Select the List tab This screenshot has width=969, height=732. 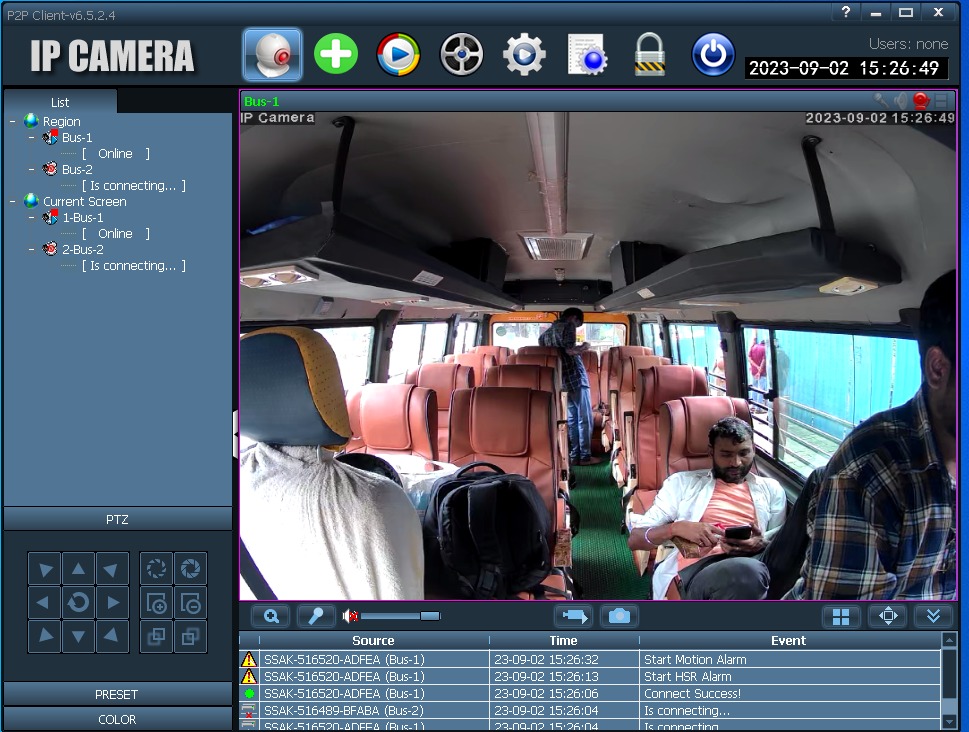tap(60, 102)
